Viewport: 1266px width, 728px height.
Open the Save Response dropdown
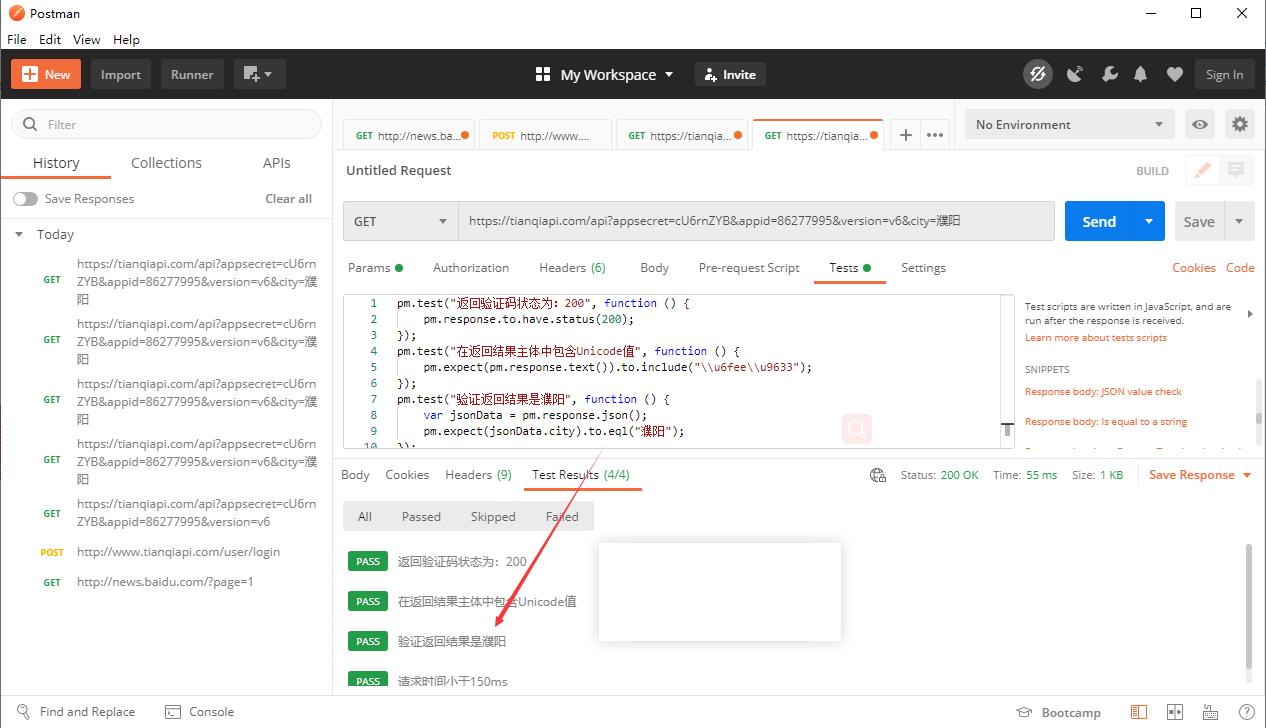pyautogui.click(x=1200, y=475)
